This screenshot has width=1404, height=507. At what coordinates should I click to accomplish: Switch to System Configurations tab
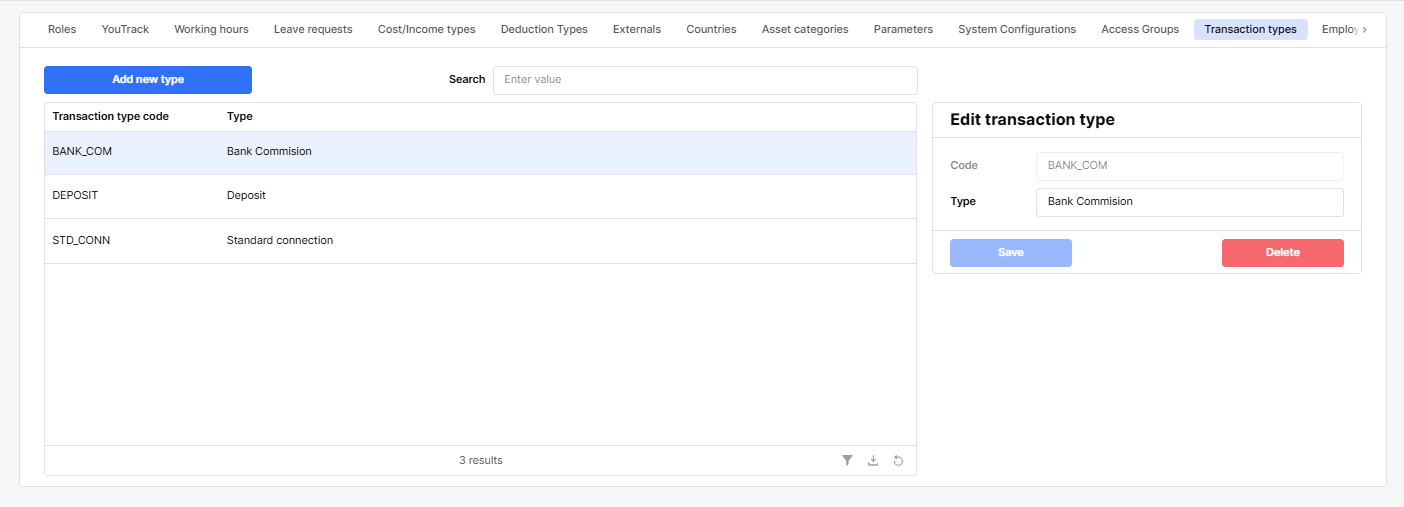[1017, 29]
